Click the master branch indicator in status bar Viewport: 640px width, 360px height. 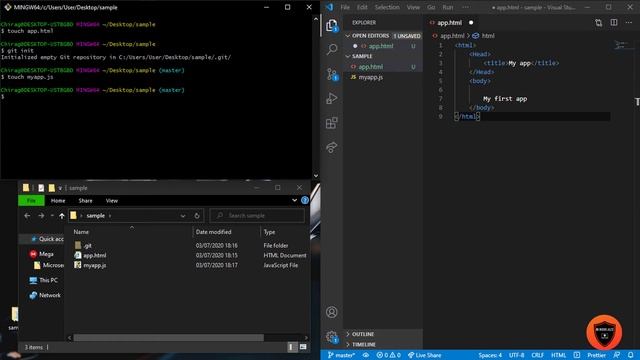(341, 355)
